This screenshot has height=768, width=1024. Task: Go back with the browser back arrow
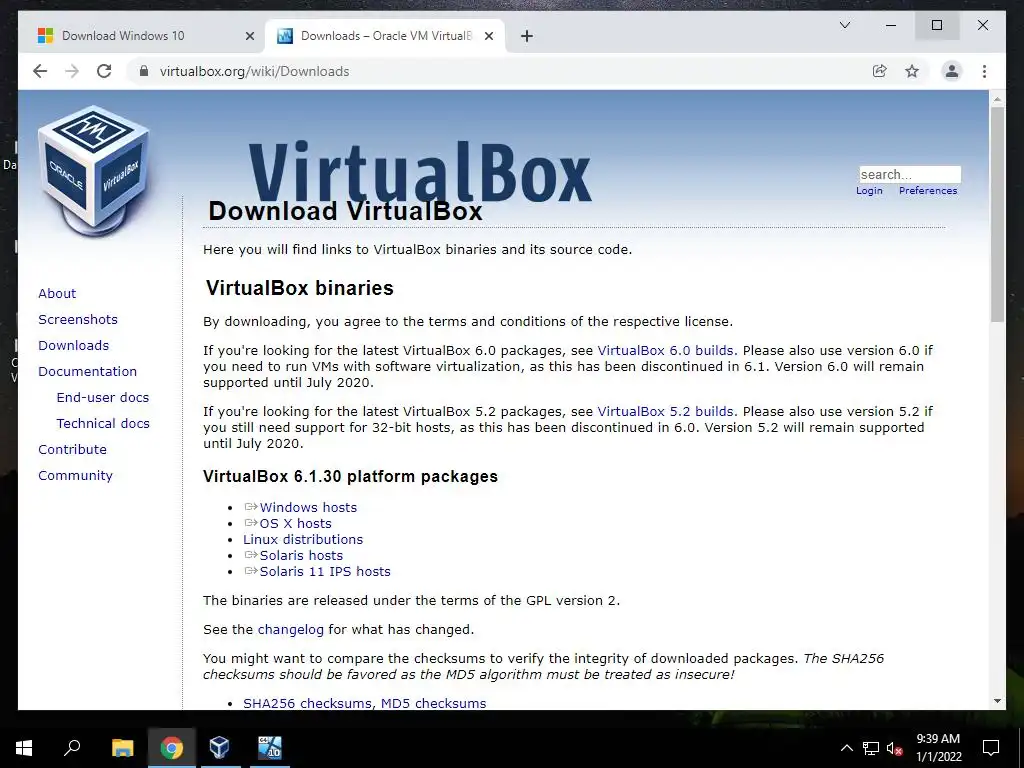tap(40, 71)
